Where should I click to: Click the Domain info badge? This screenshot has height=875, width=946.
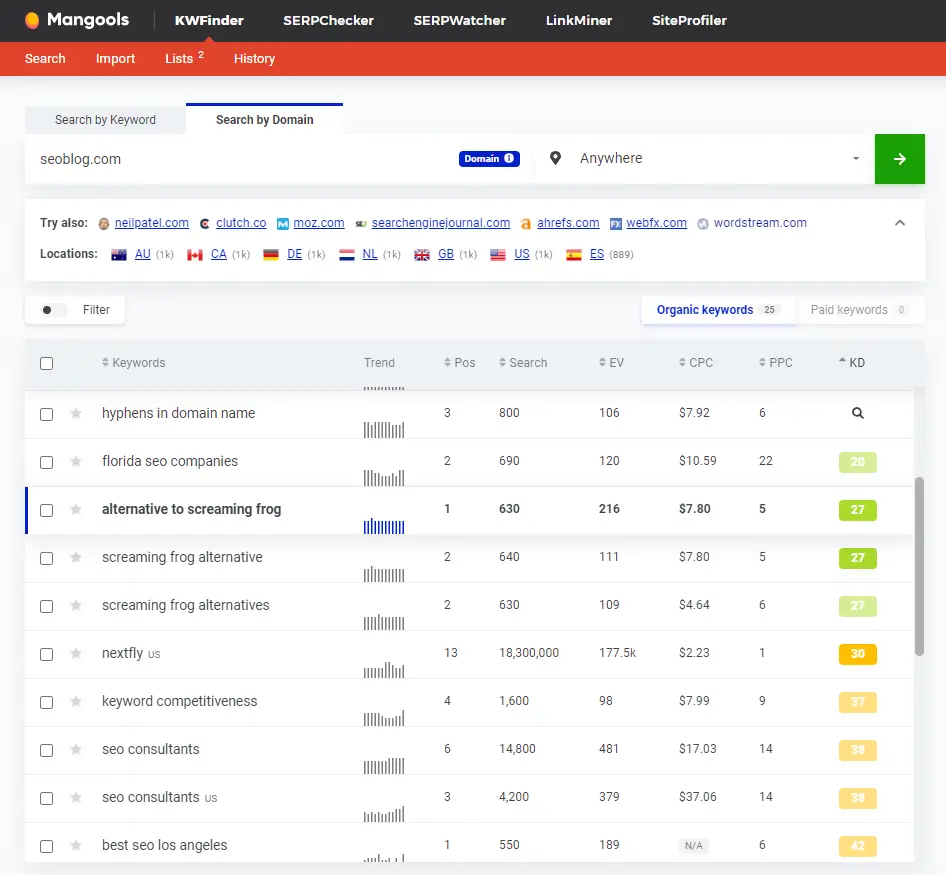489,159
